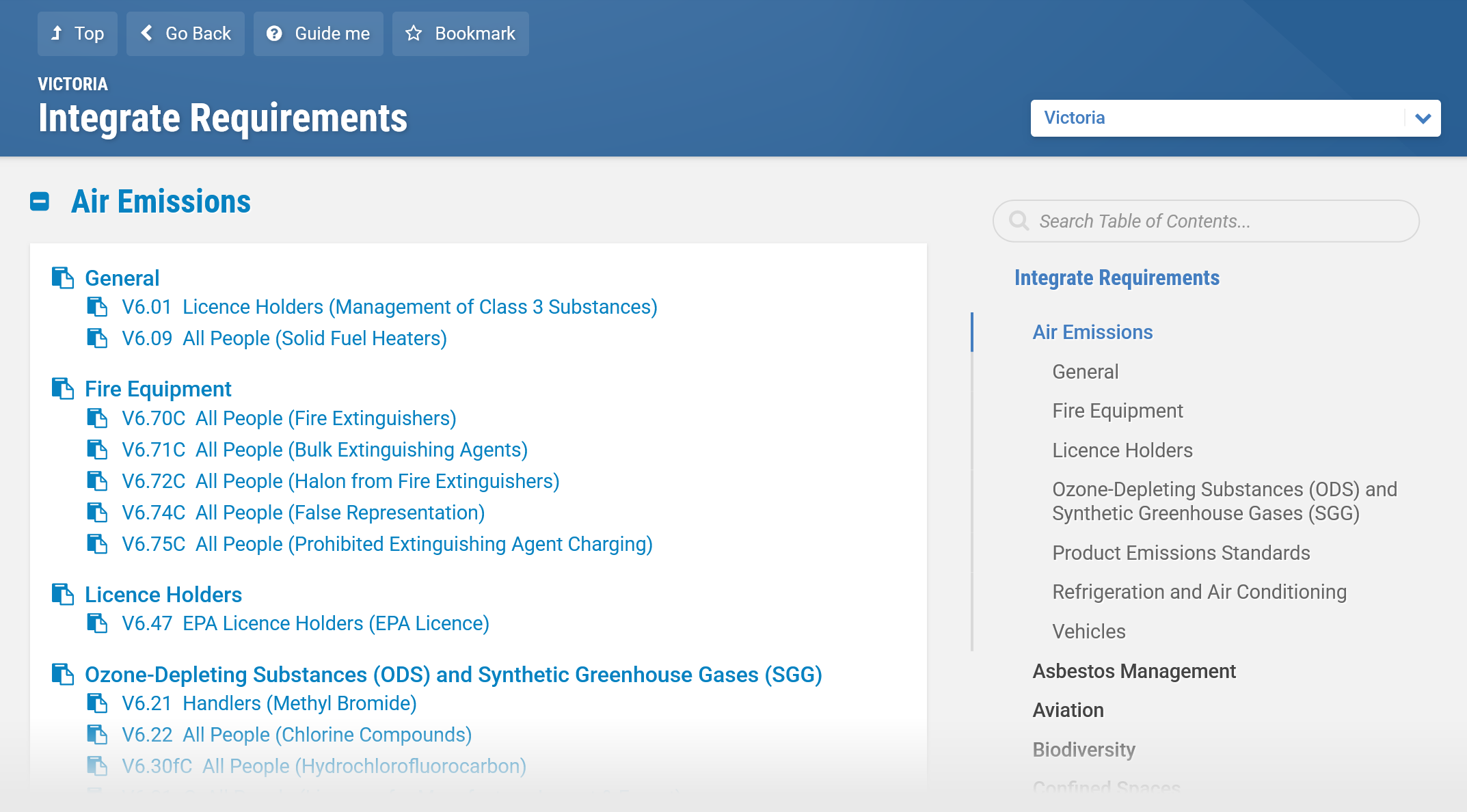
Task: Open V6.75C Prohibited Extinguishing Agent Charging link
Action: pyautogui.click(x=387, y=544)
